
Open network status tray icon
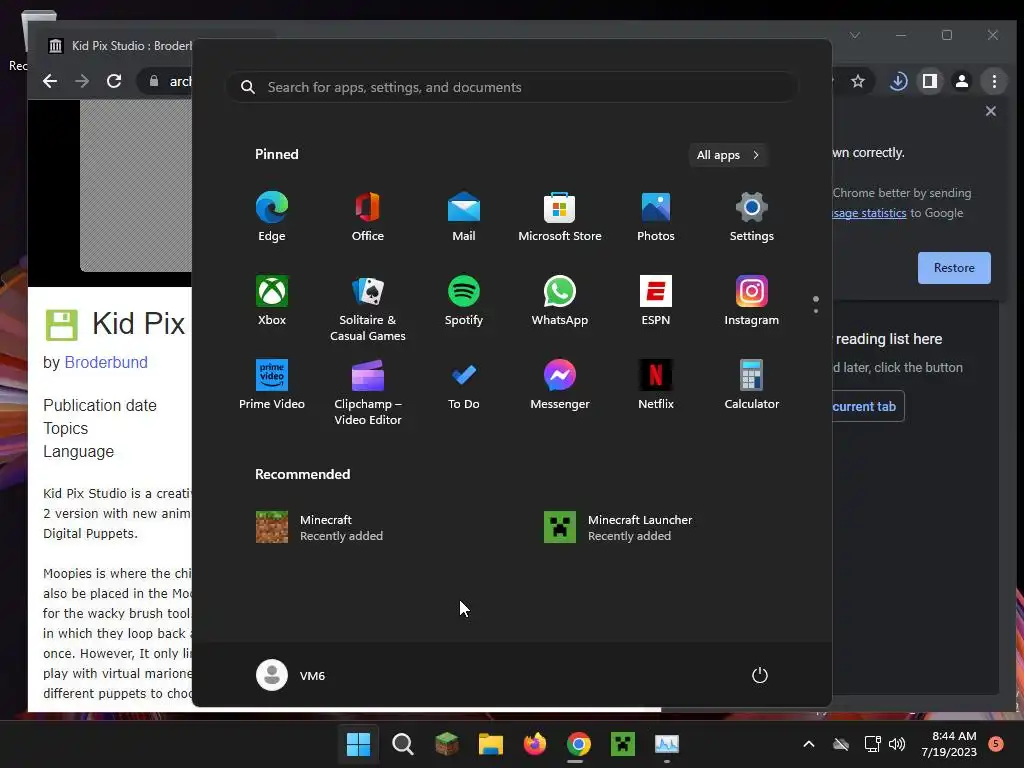872,744
